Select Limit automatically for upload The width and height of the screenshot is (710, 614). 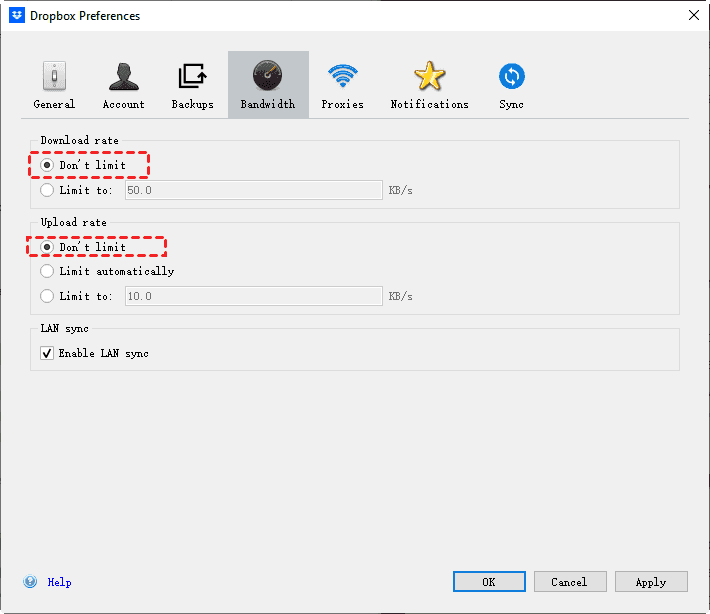(47, 271)
